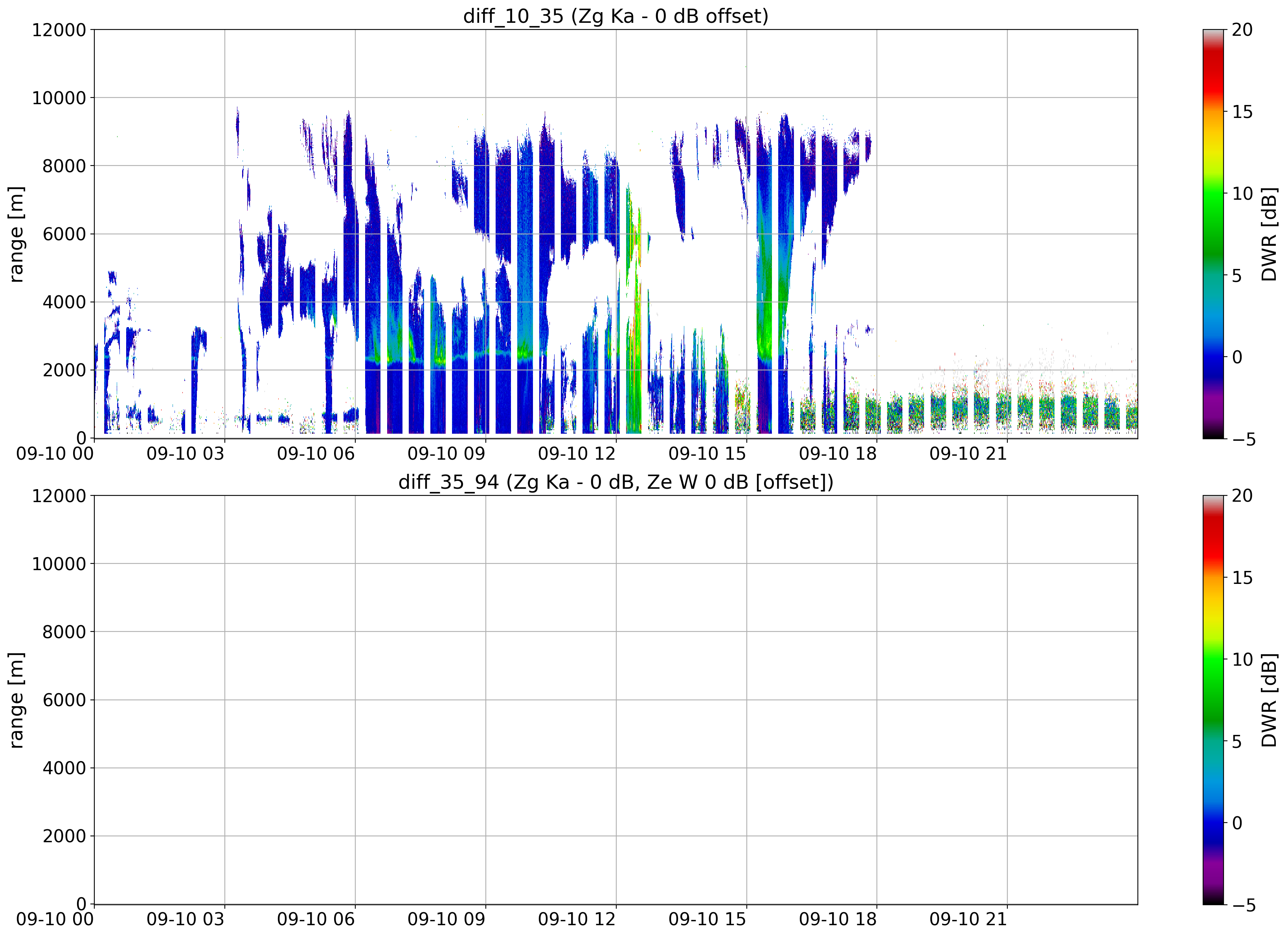1288x937 pixels.
Task: Click the "09-10 15" time tick under upper plot
Action: [707, 453]
